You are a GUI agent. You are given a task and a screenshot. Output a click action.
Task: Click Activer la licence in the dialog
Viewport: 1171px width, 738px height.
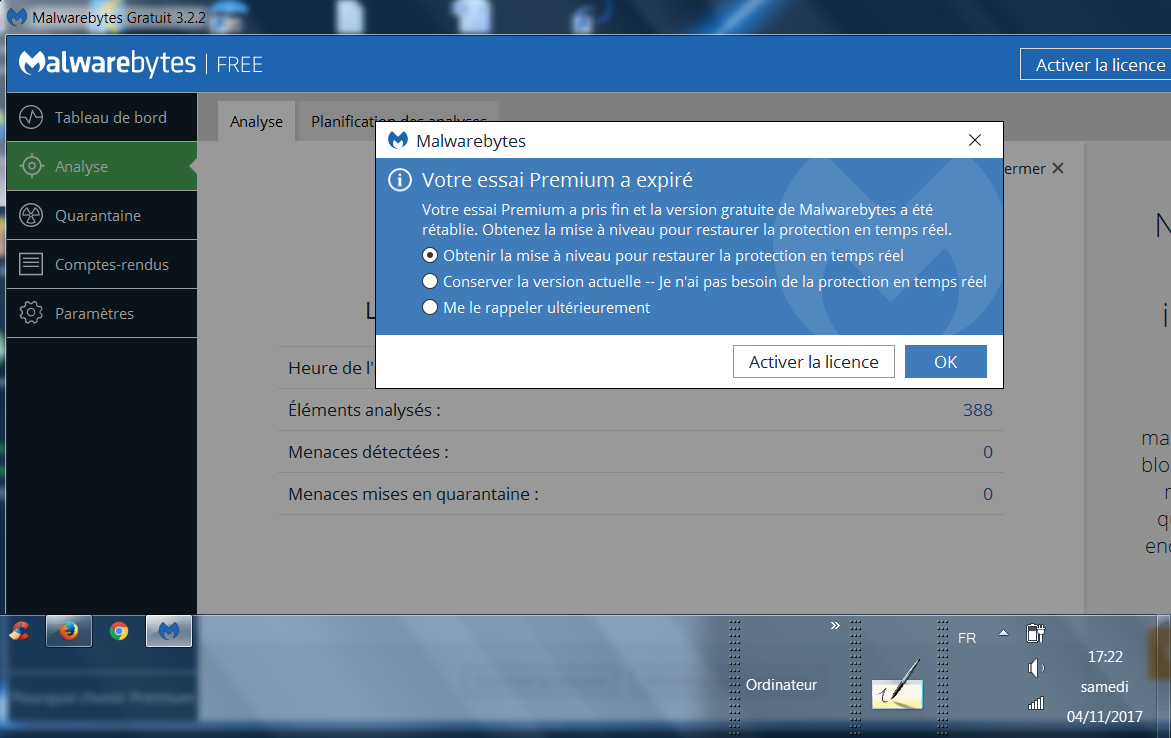813,362
